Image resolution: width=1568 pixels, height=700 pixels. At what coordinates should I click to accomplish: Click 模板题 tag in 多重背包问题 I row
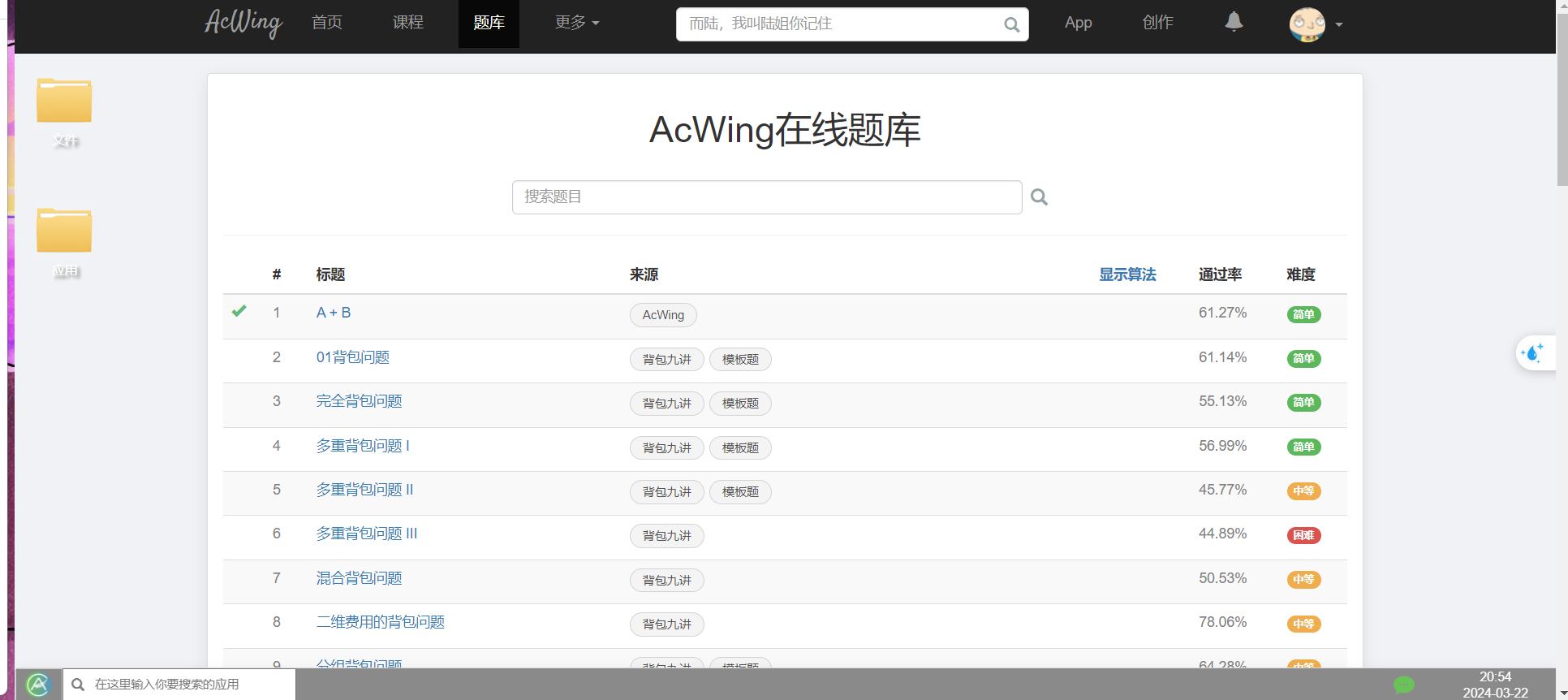(740, 448)
